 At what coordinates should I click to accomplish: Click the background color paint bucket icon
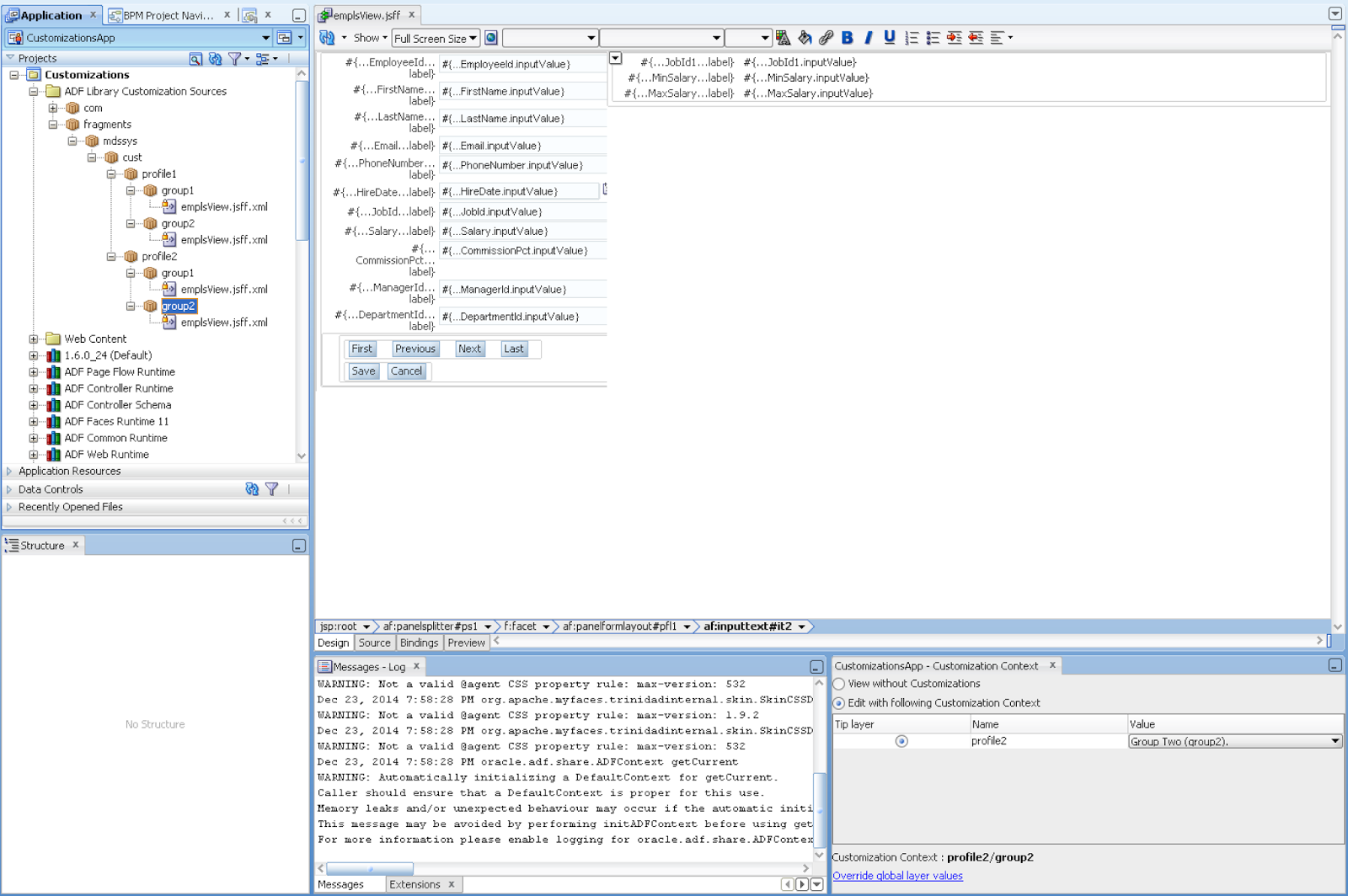(805, 38)
